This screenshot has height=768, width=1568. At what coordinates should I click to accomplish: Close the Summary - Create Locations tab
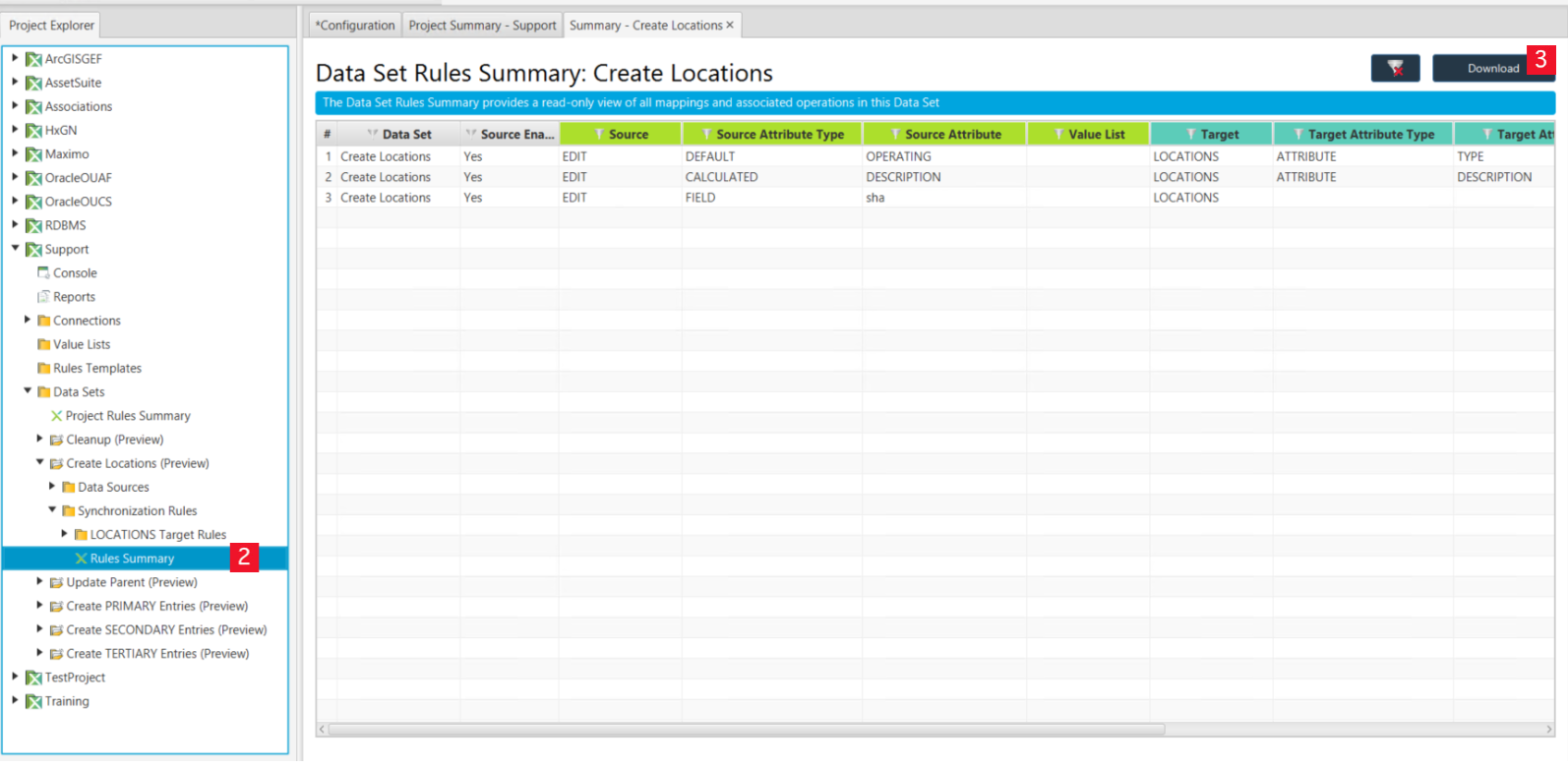pos(730,26)
